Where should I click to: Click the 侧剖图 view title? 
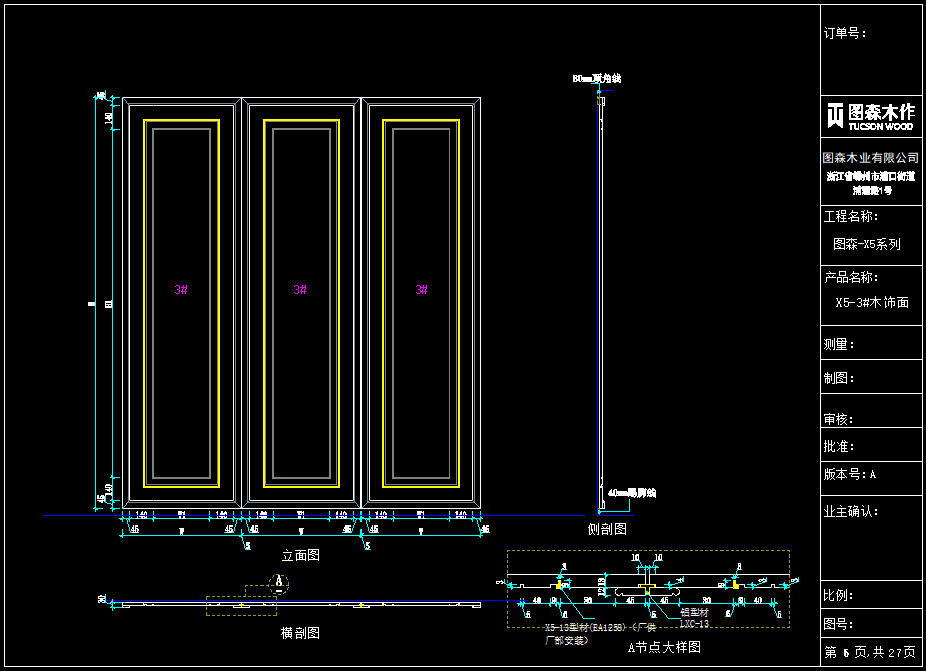[x=607, y=528]
